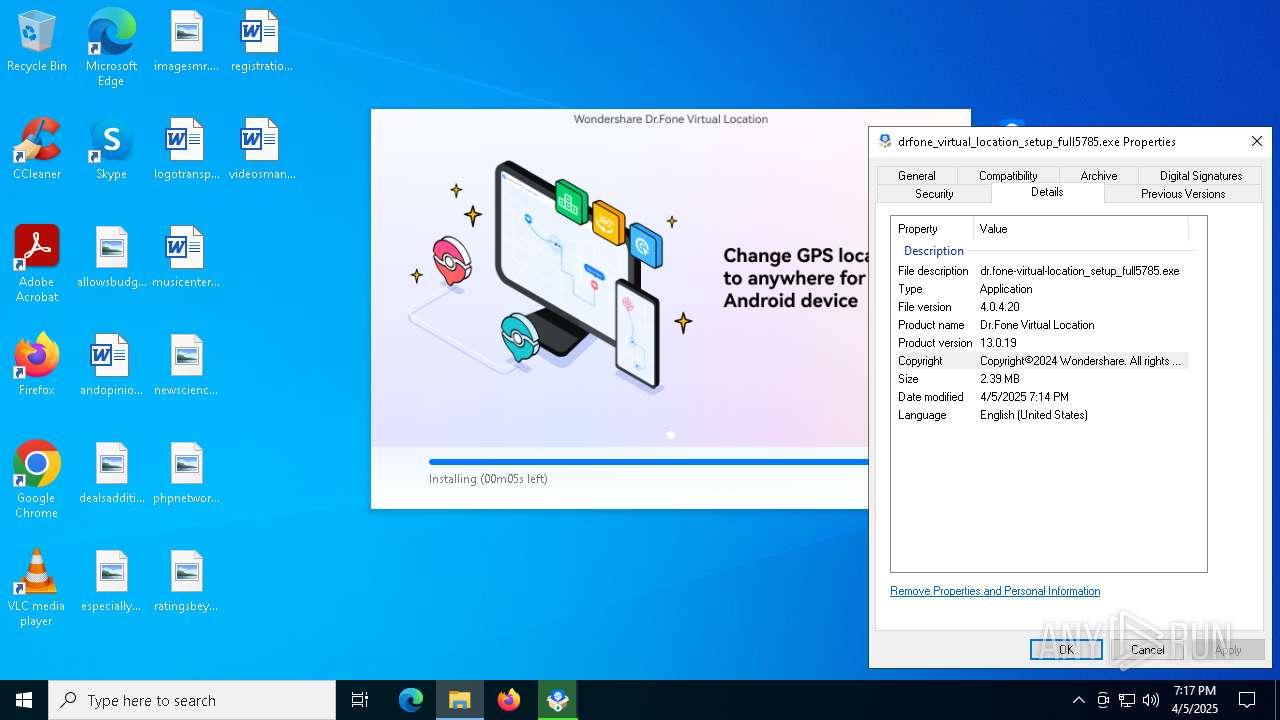This screenshot has width=1280, height=720.
Task: Select the andopinio... Word document
Action: [x=111, y=366]
